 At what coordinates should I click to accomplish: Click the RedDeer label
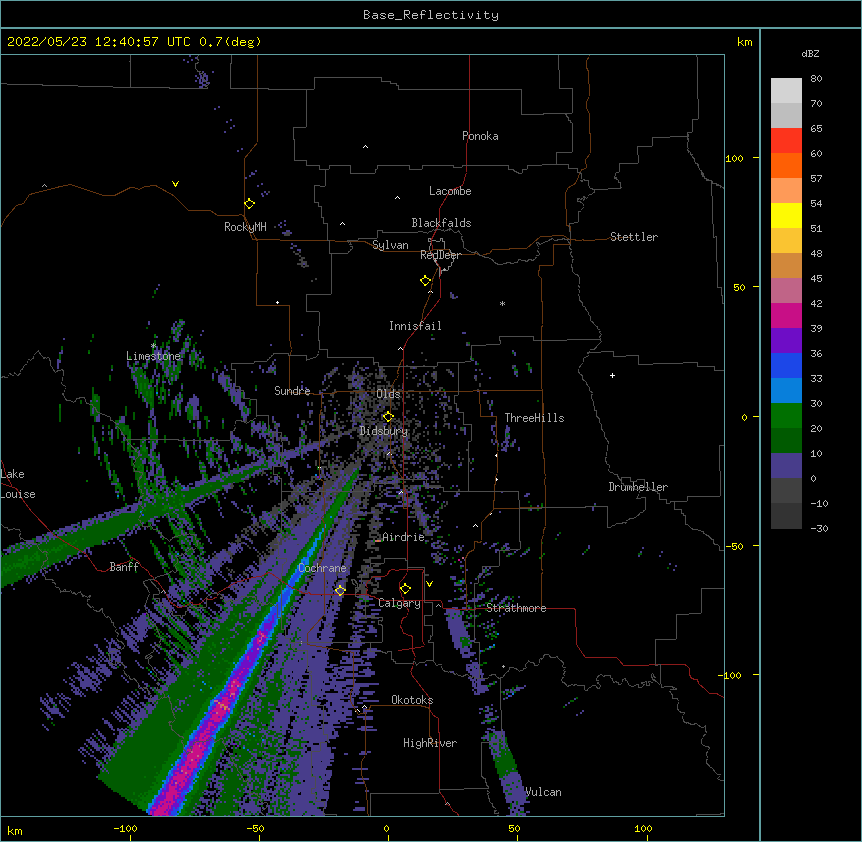pos(440,255)
